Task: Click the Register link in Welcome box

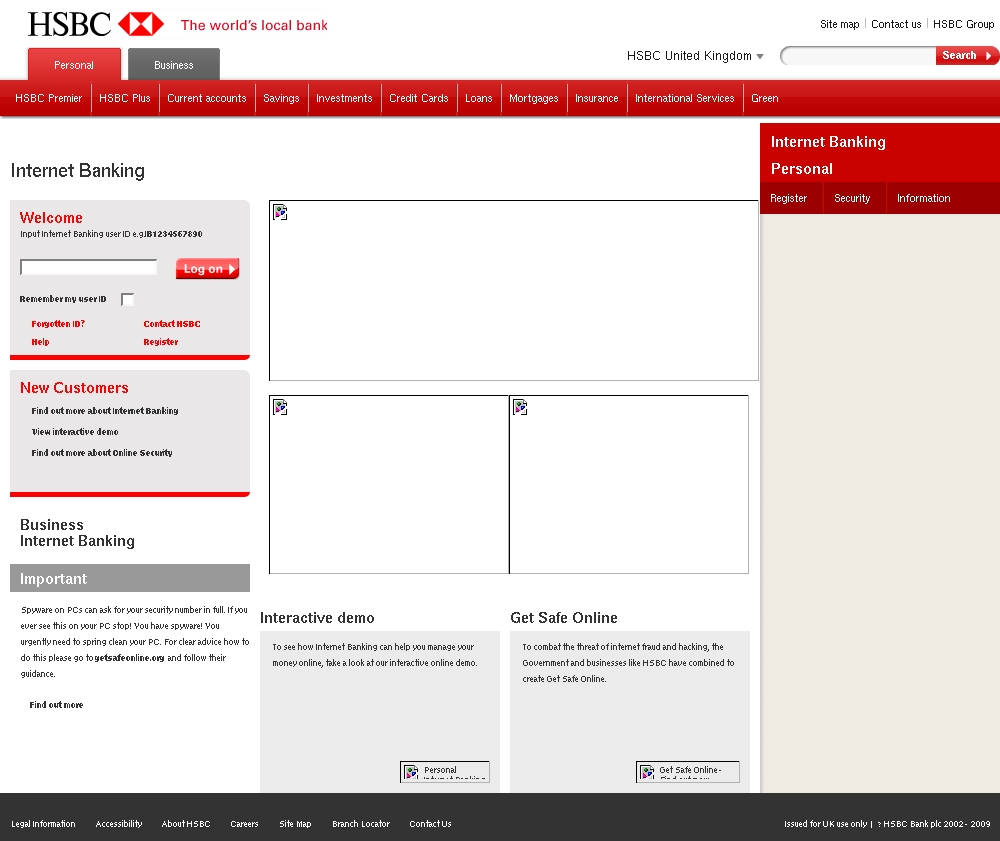Action: (x=161, y=342)
